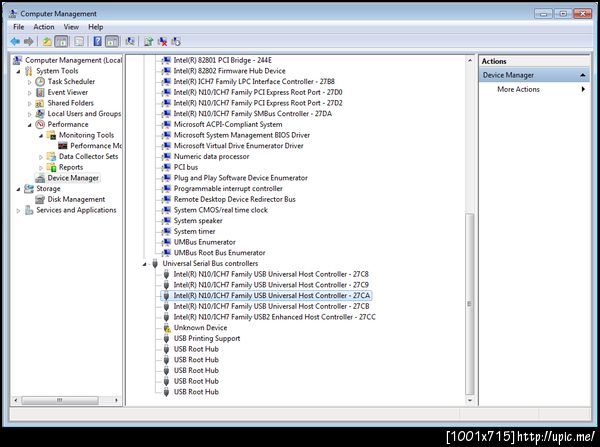Expand the Shared Folders node arrow
Viewport: 600px width, 447px height.
29,103
